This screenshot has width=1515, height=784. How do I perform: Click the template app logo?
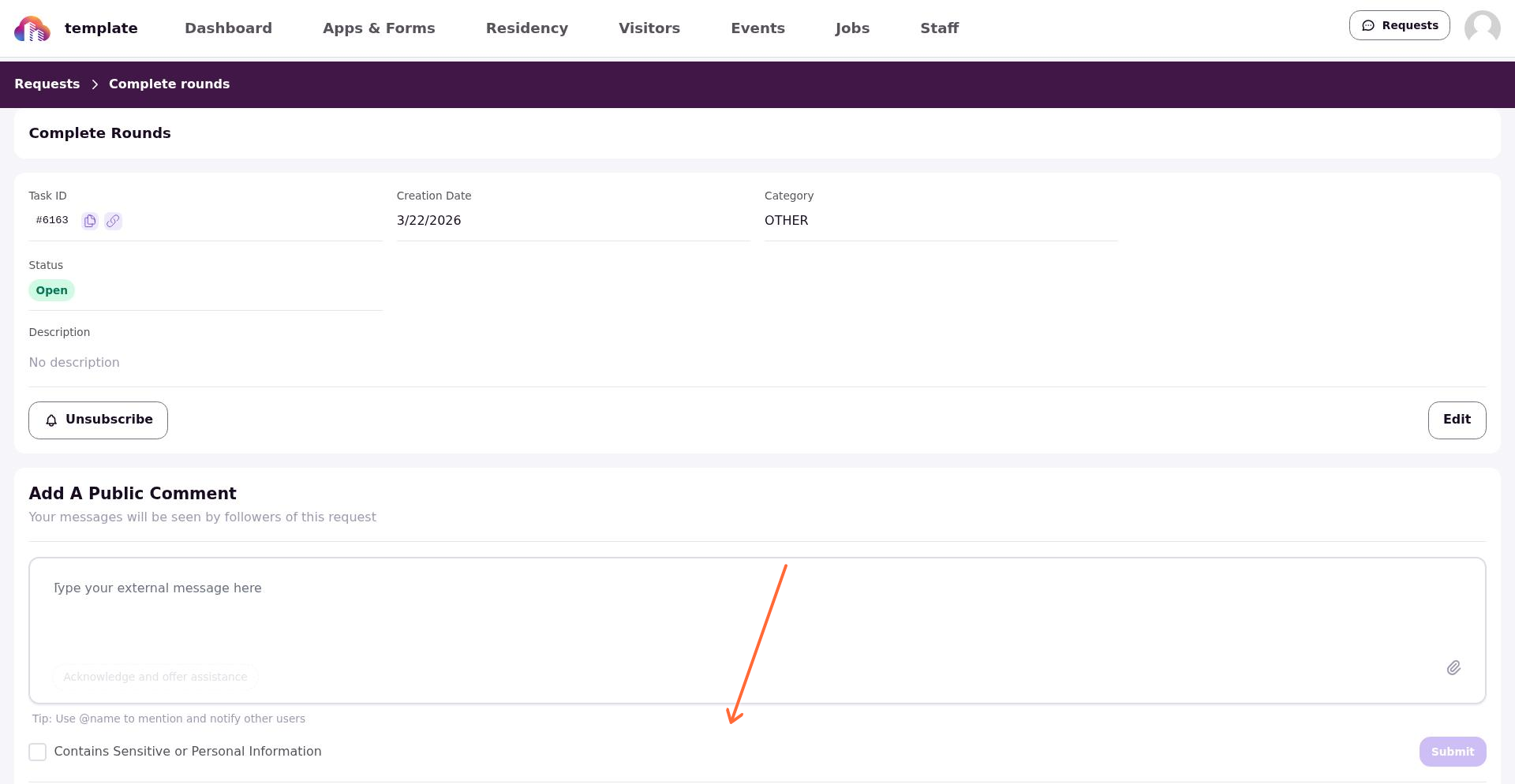[32, 28]
